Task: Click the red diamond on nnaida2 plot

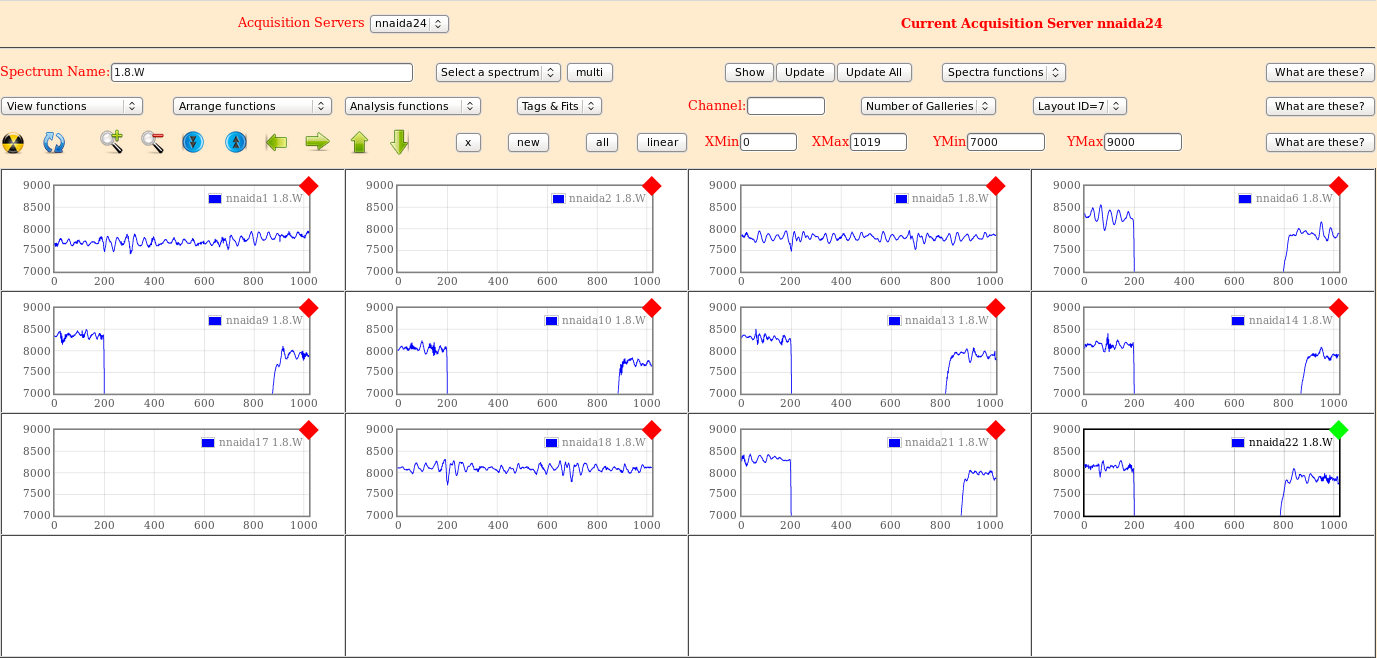Action: [652, 186]
